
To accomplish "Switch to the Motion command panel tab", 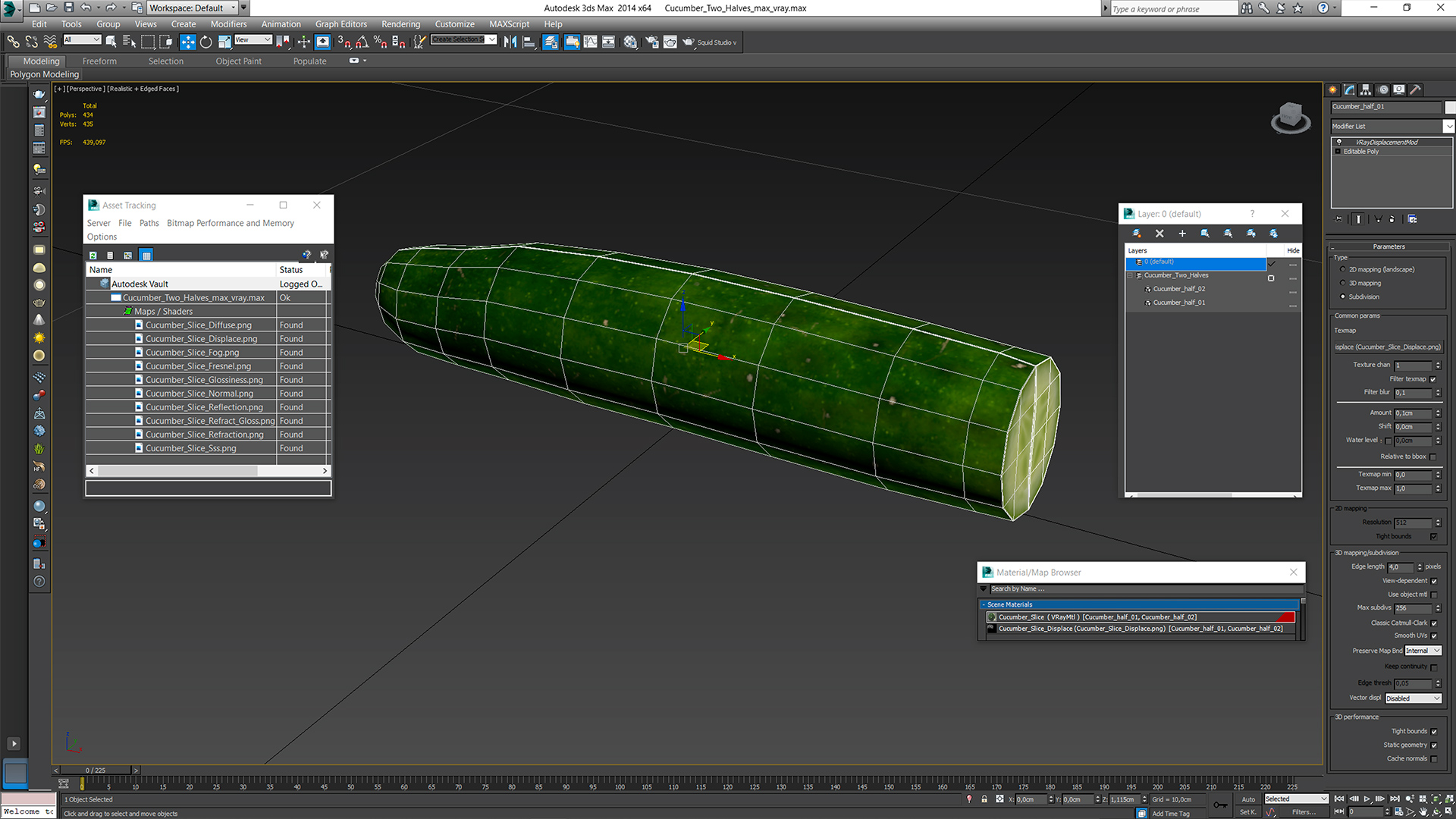I will point(1383,89).
